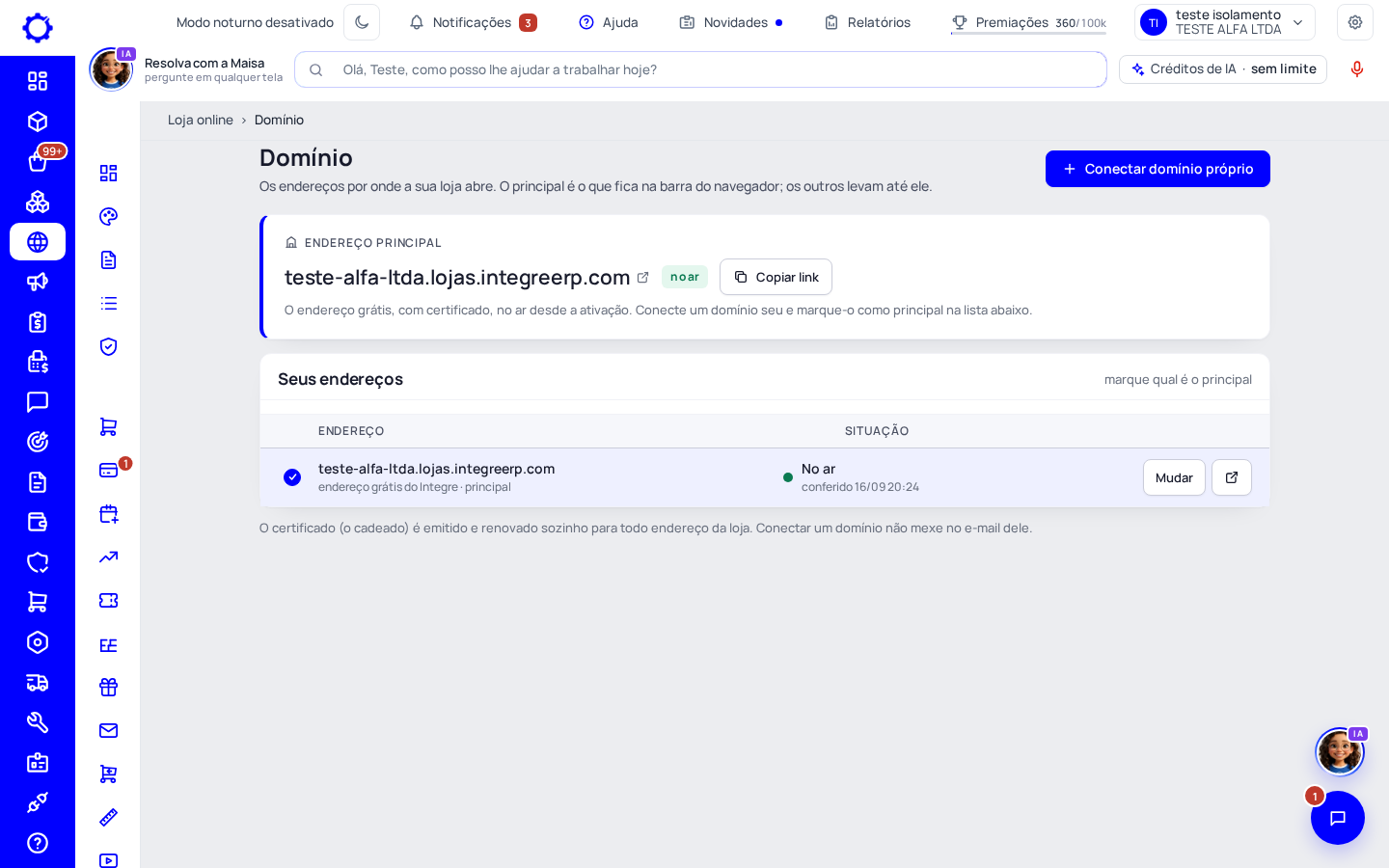Open the paint palette theme icon
This screenshot has width=1389, height=868.
point(109,216)
